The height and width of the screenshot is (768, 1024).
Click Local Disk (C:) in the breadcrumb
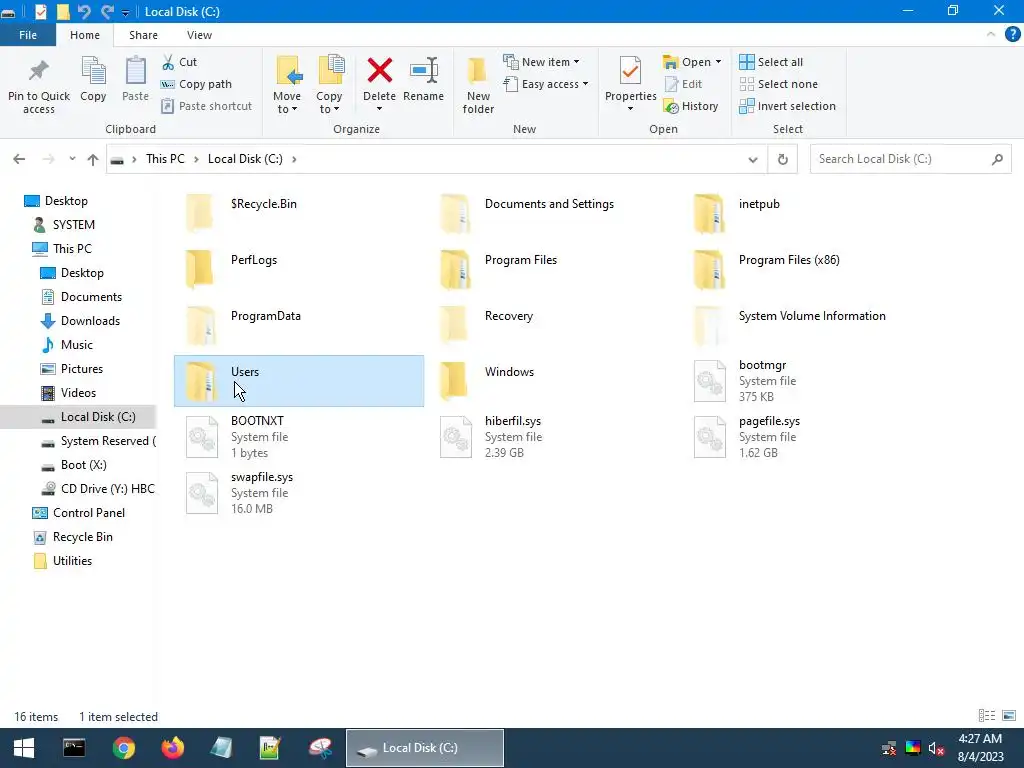point(245,159)
